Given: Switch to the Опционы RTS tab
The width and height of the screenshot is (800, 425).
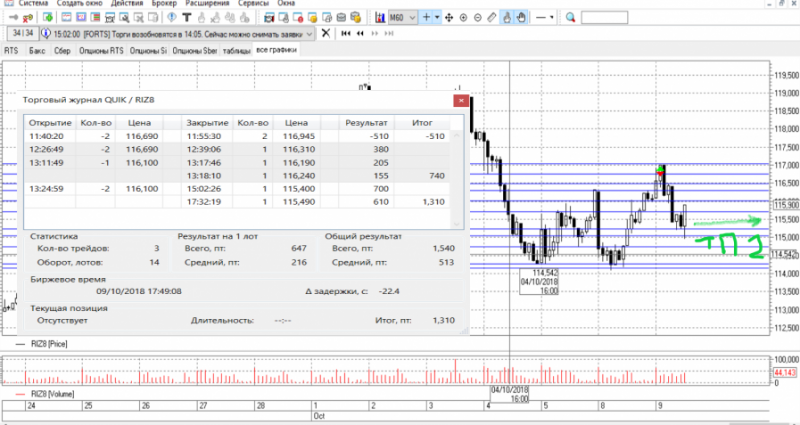Looking at the screenshot, I should (101, 51).
